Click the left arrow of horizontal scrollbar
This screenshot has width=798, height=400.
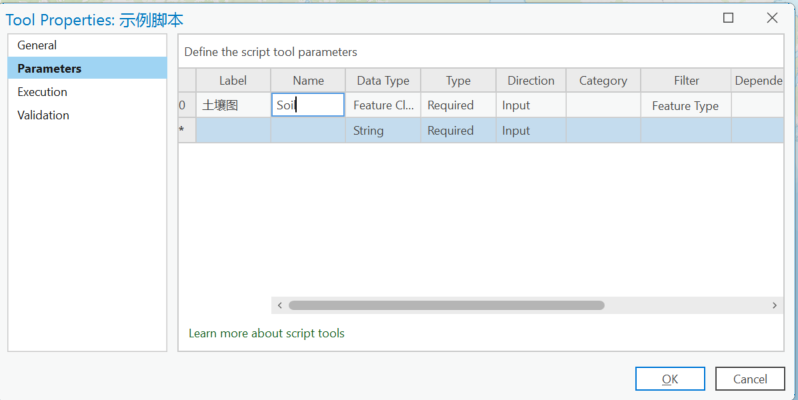click(x=279, y=305)
